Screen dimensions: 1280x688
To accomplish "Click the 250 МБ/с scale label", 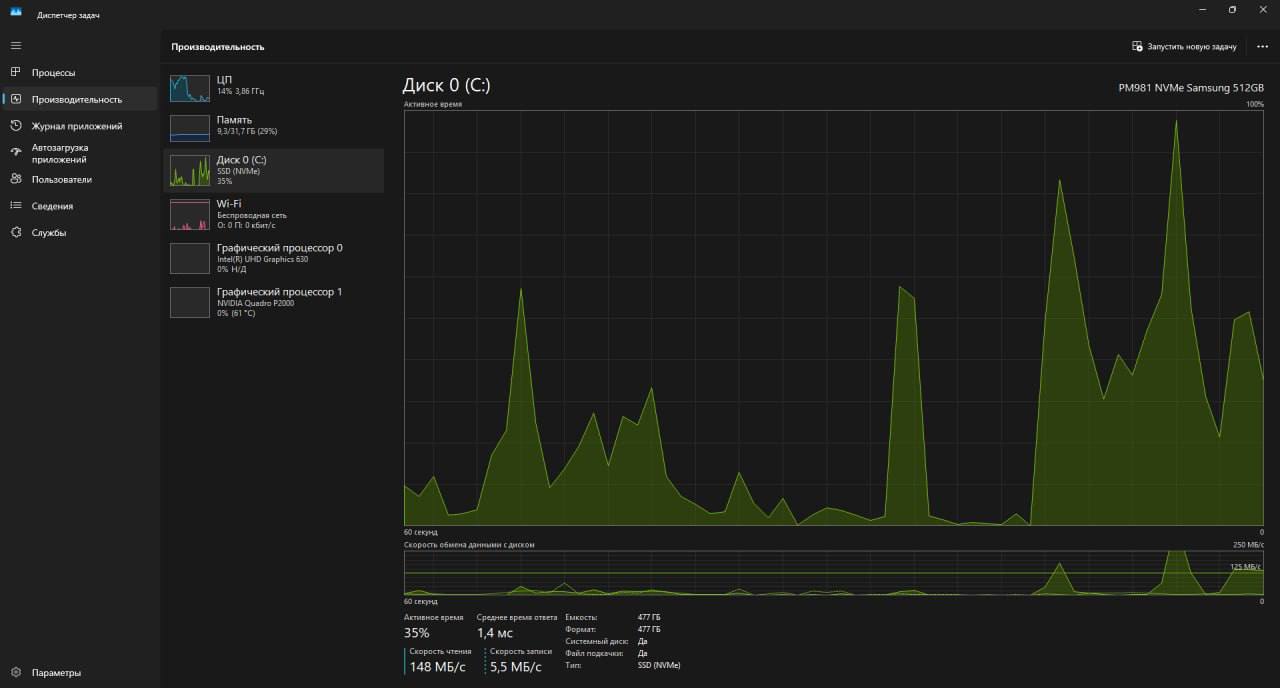I will (x=1248, y=545).
